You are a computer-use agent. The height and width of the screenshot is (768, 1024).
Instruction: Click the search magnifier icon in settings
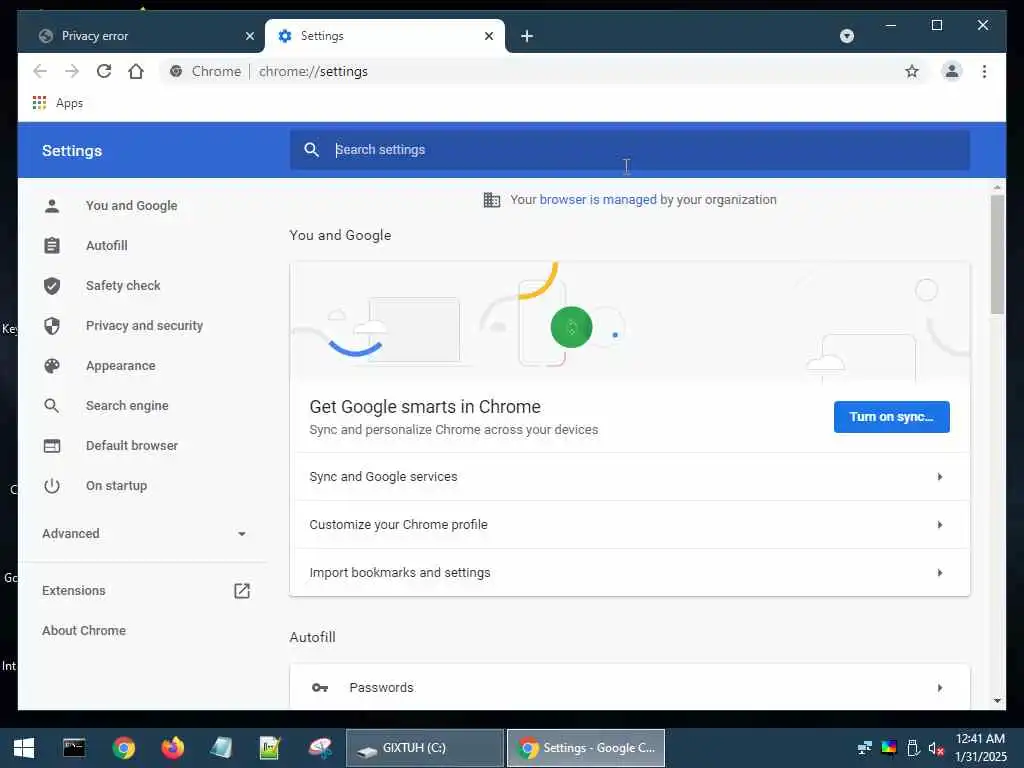(x=312, y=150)
